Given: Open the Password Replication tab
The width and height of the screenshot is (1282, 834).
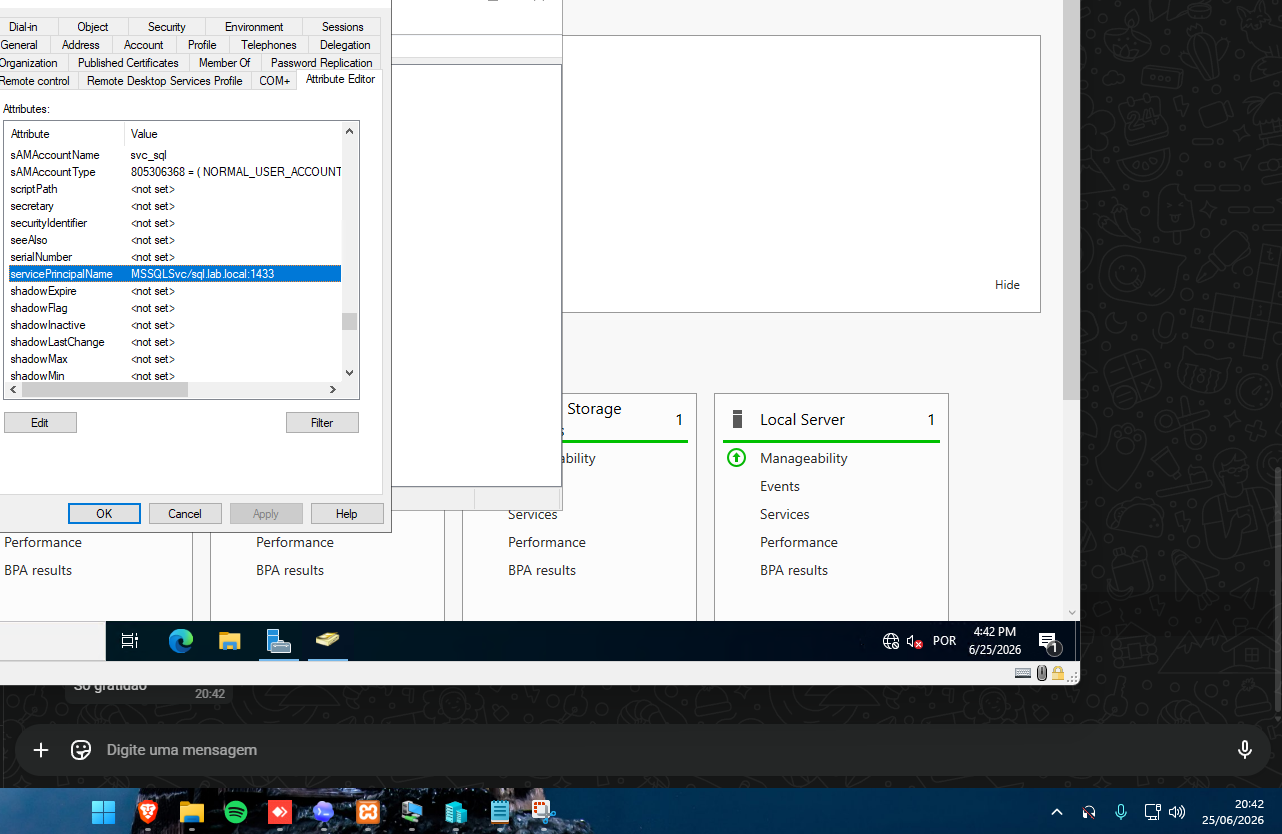Looking at the screenshot, I should 321,63.
